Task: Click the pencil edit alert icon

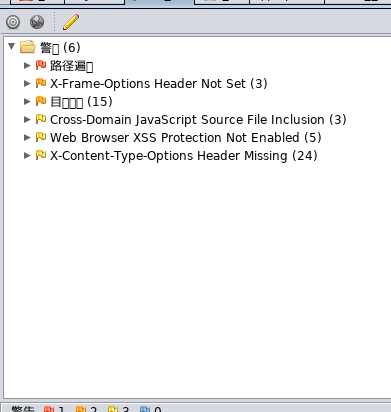Action: coord(71,22)
